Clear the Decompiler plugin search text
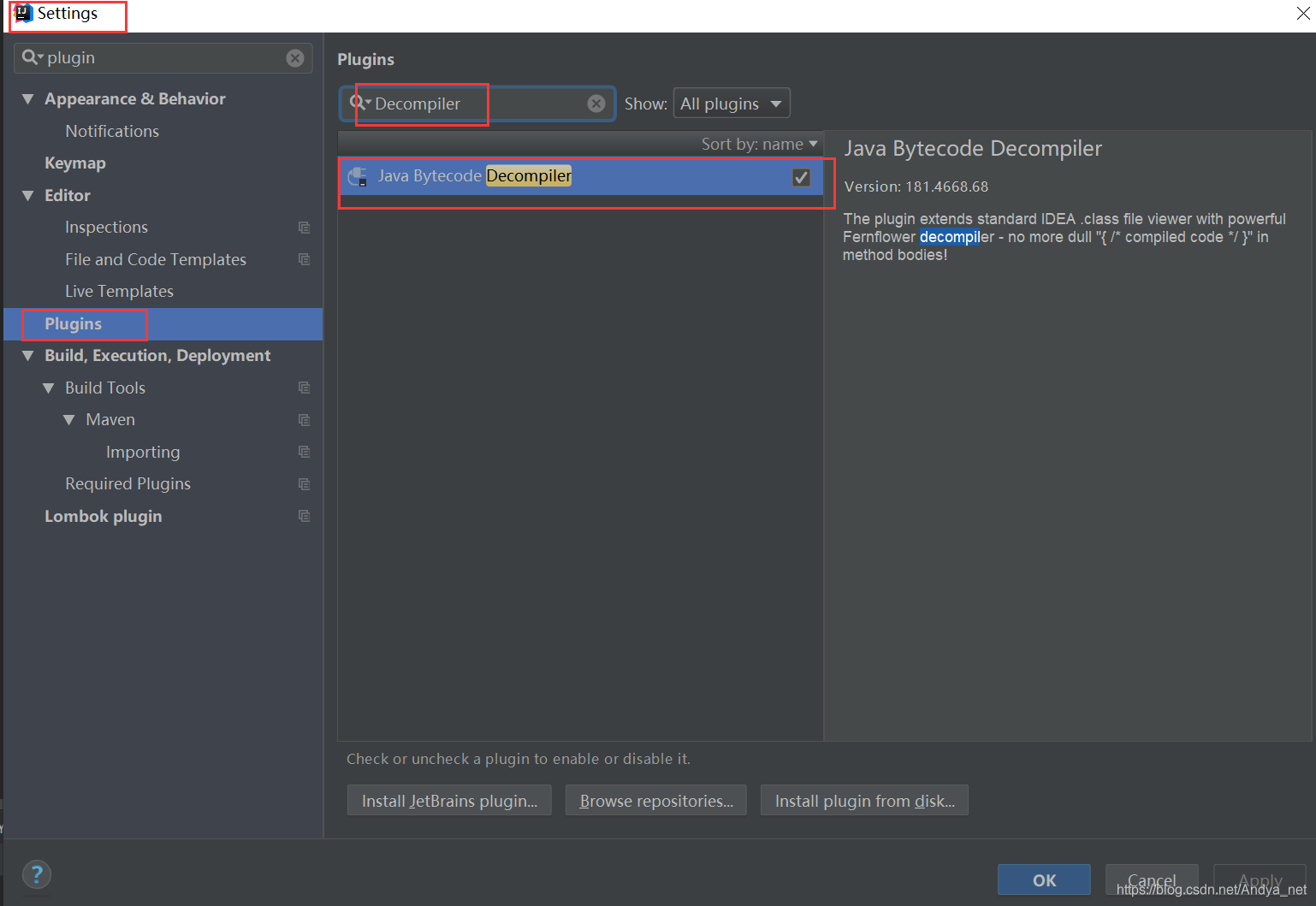 596,104
